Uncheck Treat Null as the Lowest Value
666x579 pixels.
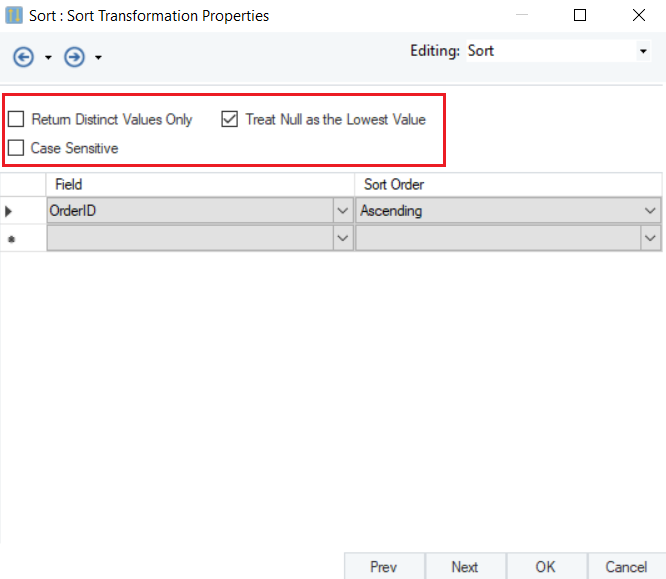pos(229,120)
